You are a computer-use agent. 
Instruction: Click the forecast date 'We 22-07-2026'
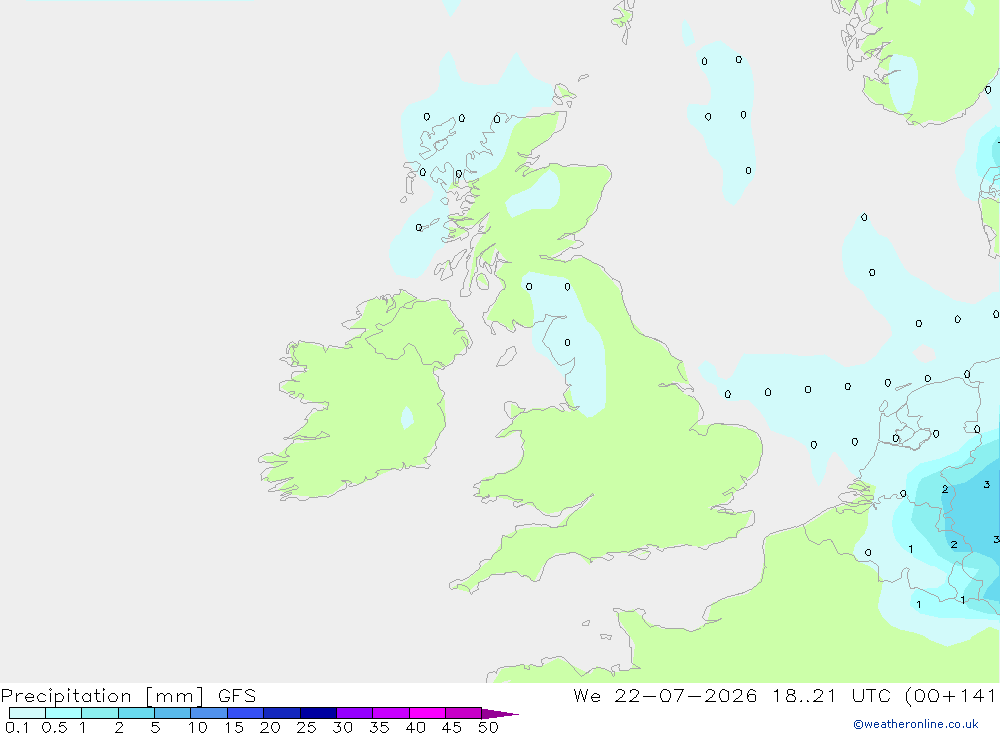pos(665,695)
